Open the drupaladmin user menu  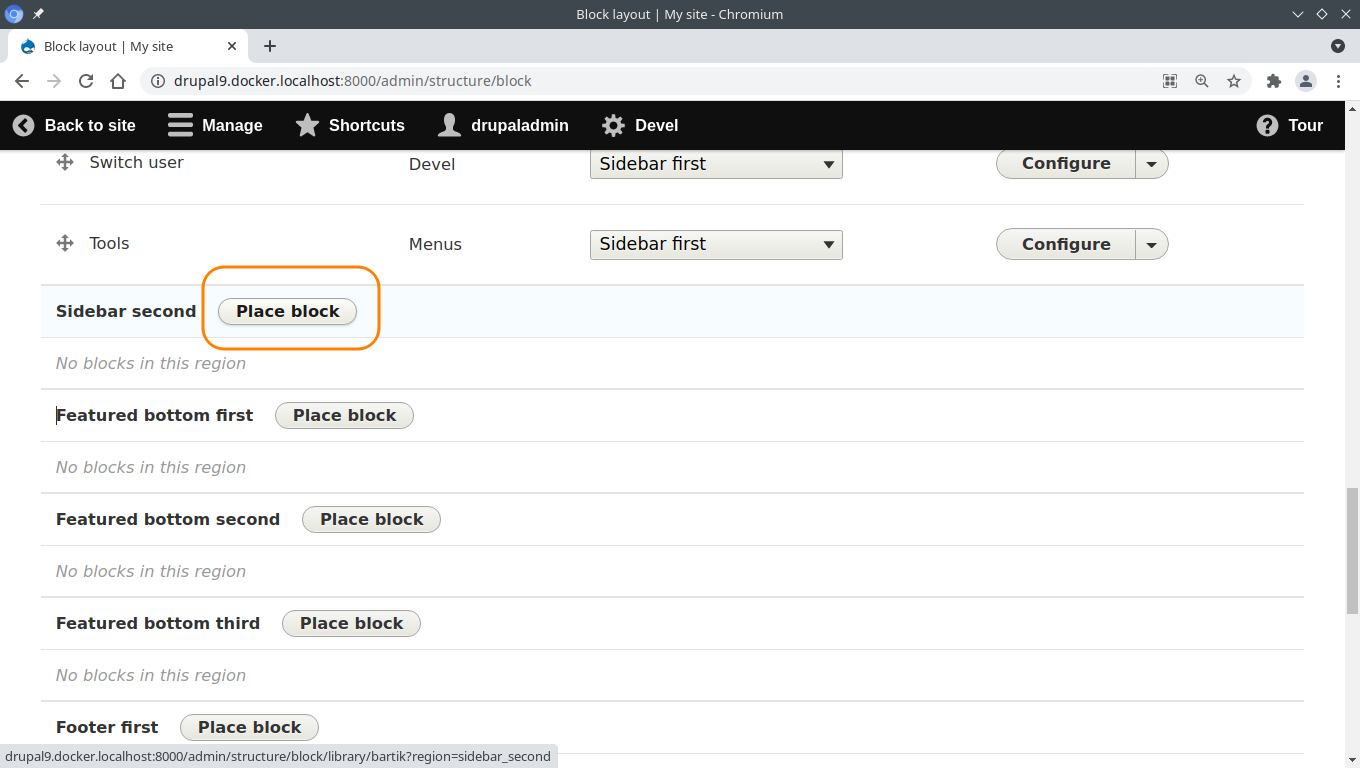point(504,125)
